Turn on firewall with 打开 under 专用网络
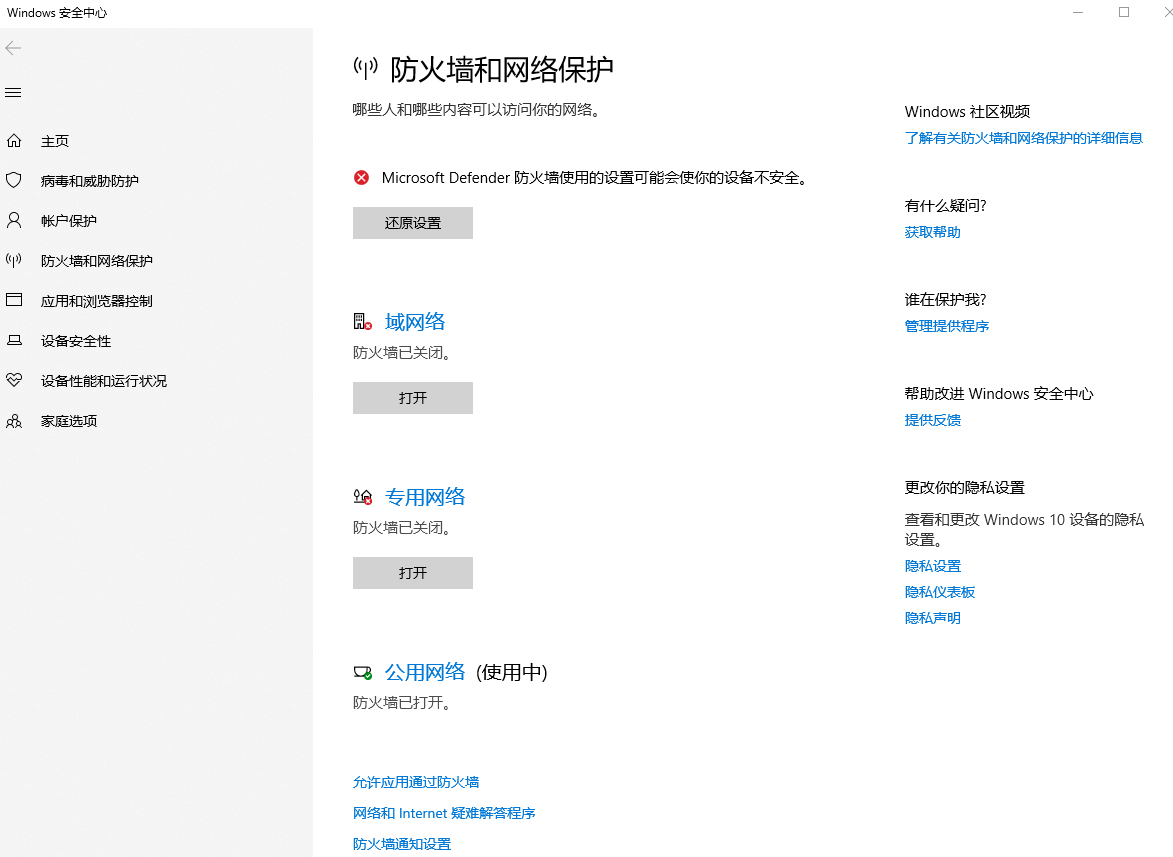The image size is (1173, 857). coord(413,573)
